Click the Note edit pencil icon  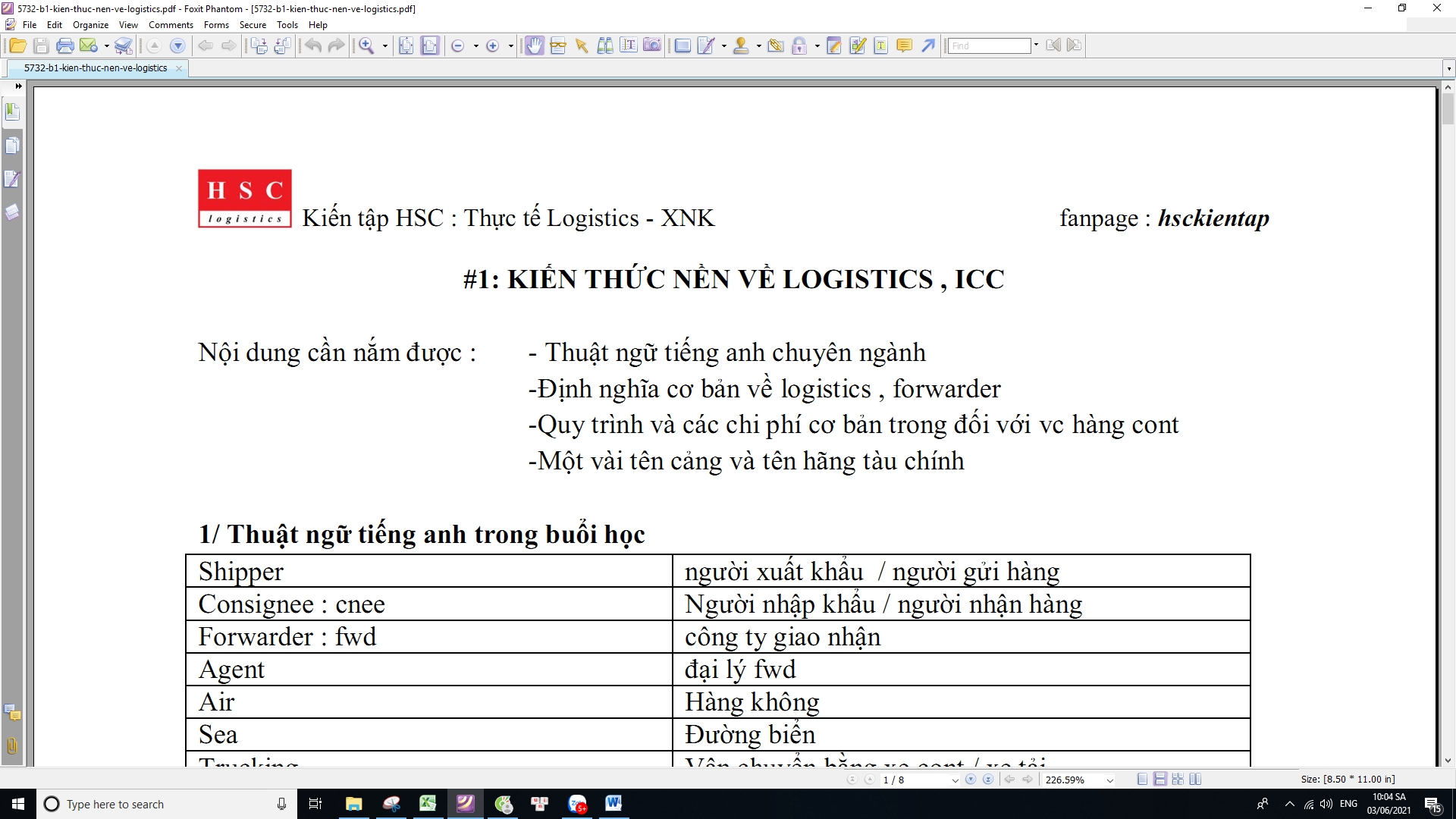tap(834, 46)
